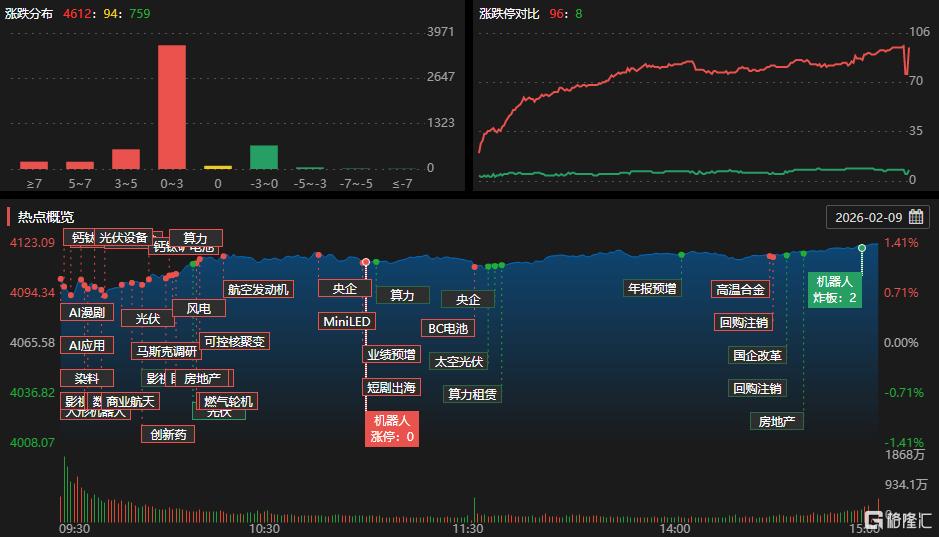This screenshot has width=939, height=537.
Task: Open the calendar icon beside the date
Action: click(915, 217)
